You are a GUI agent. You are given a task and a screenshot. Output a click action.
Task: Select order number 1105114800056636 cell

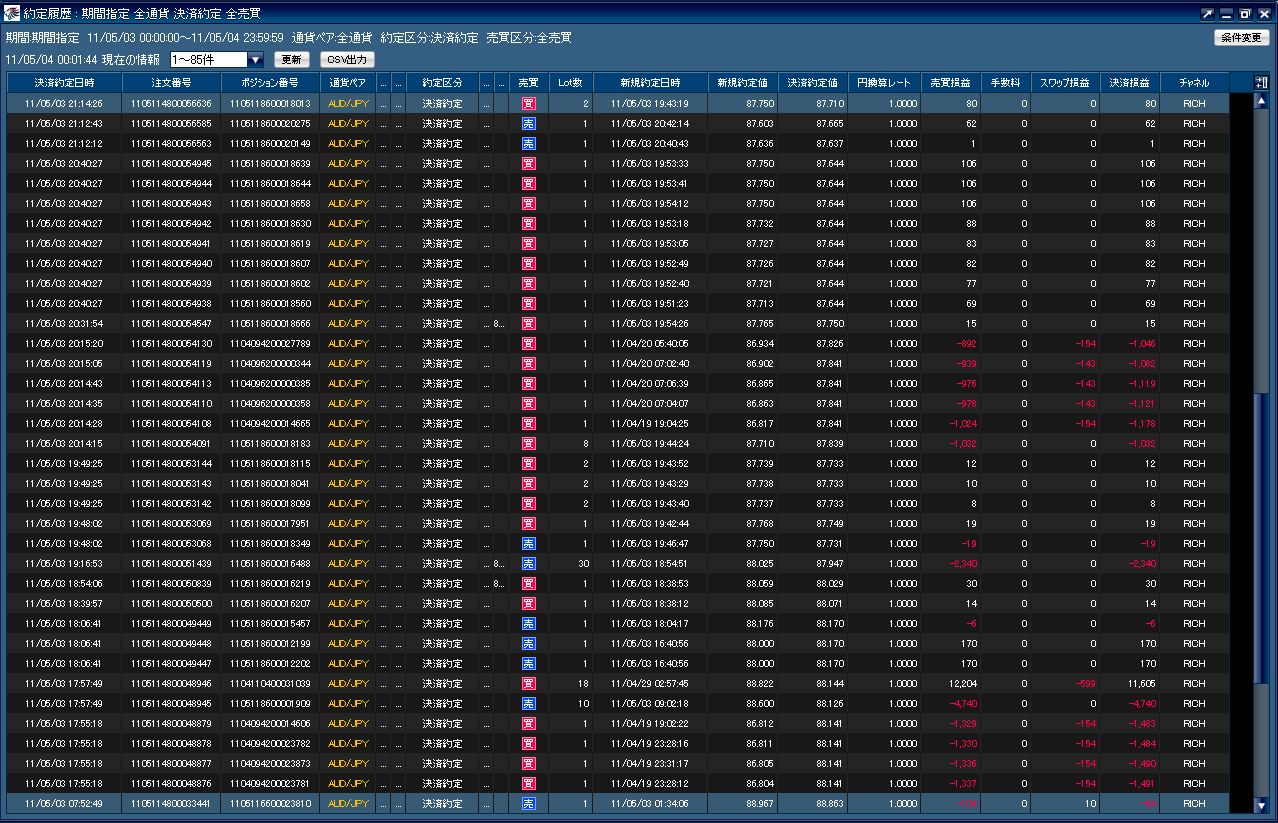pyautogui.click(x=171, y=103)
